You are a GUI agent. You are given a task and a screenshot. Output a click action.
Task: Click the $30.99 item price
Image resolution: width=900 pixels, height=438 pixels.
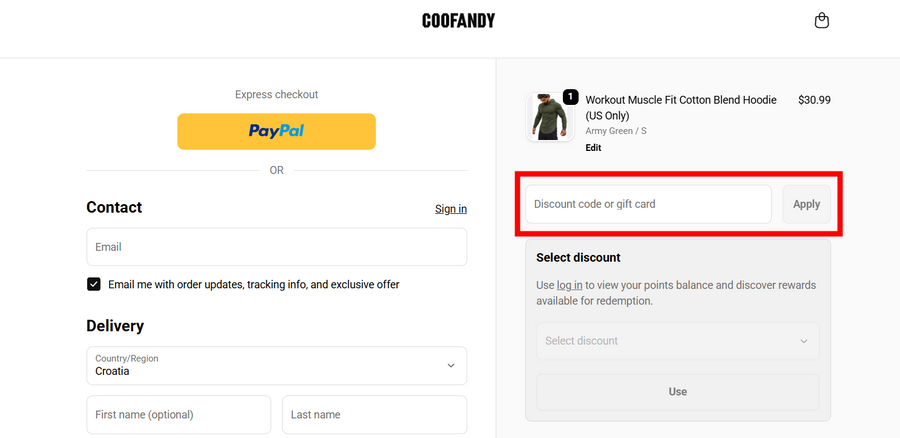coord(814,100)
